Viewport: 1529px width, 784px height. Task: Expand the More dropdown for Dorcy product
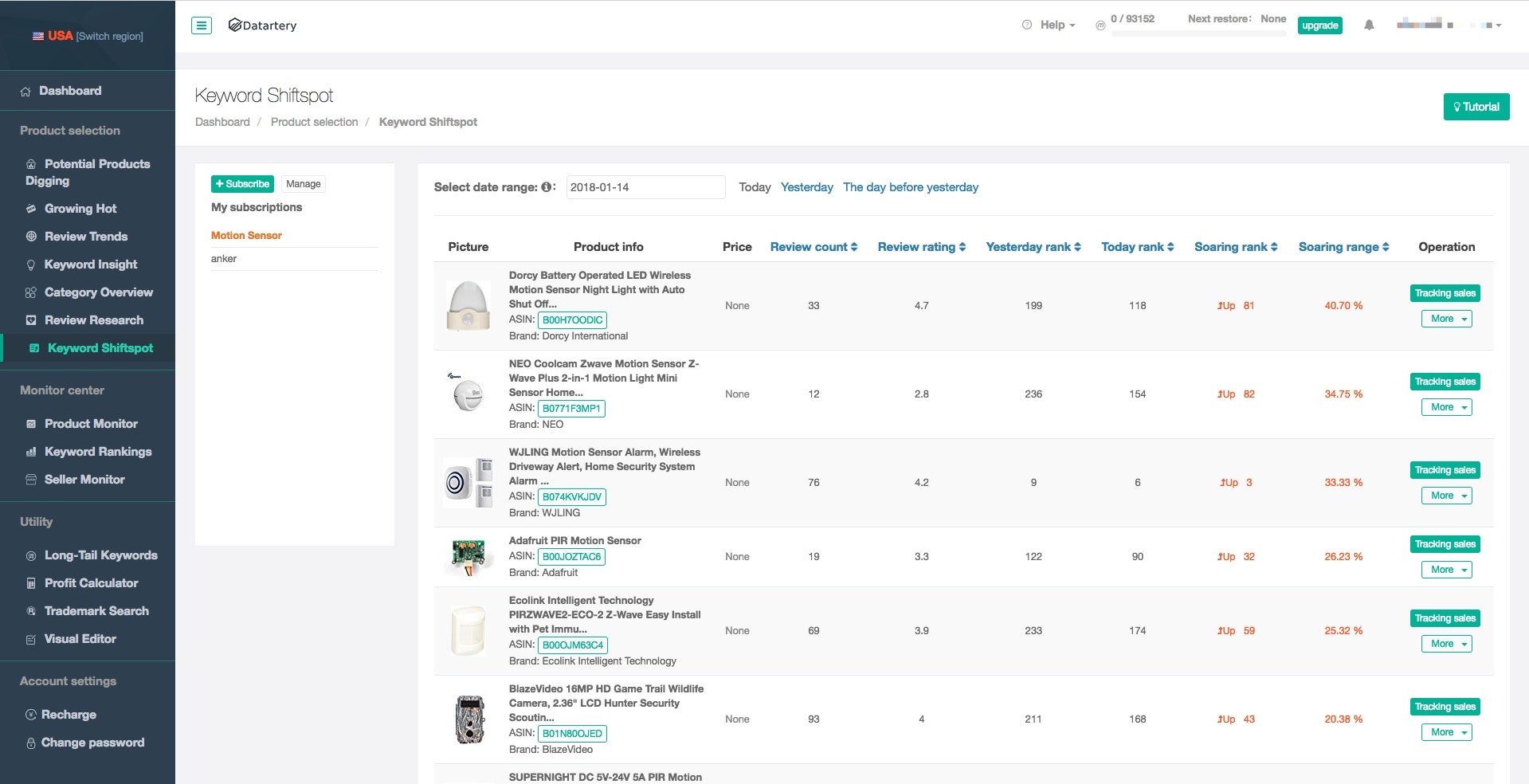click(1446, 319)
